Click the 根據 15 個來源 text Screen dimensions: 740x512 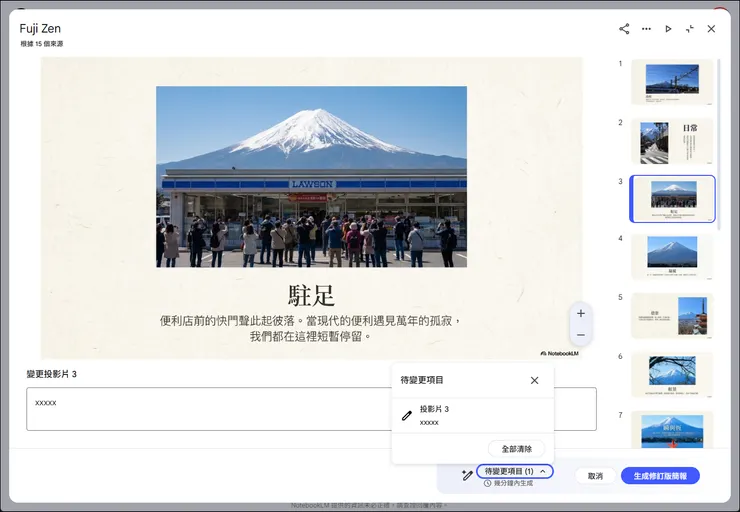pyautogui.click(x=42, y=44)
